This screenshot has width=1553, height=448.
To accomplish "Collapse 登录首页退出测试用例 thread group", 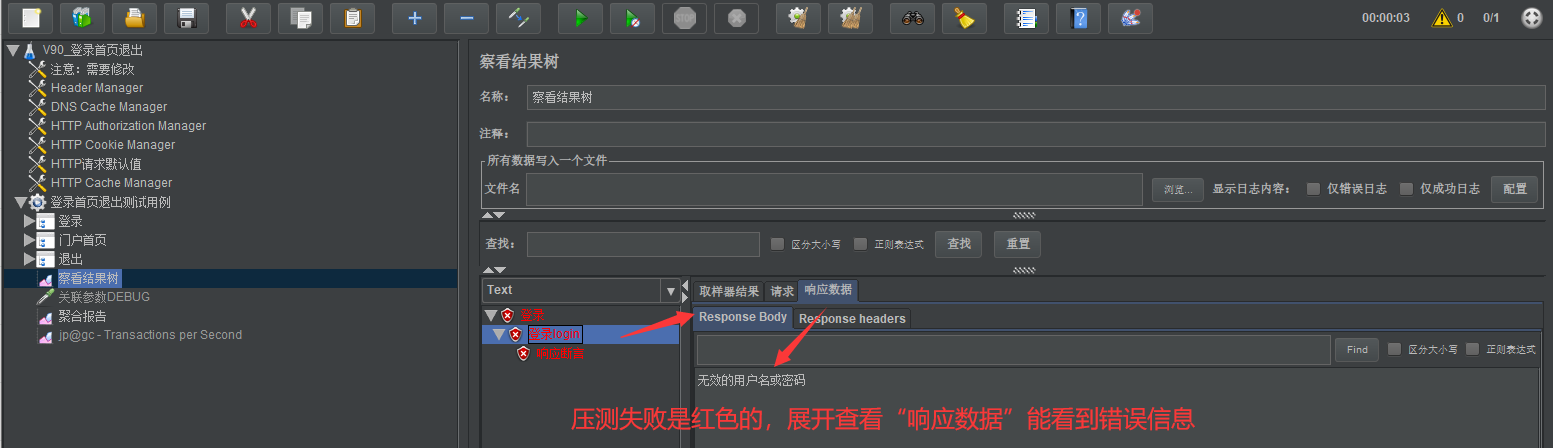I will tap(20, 202).
